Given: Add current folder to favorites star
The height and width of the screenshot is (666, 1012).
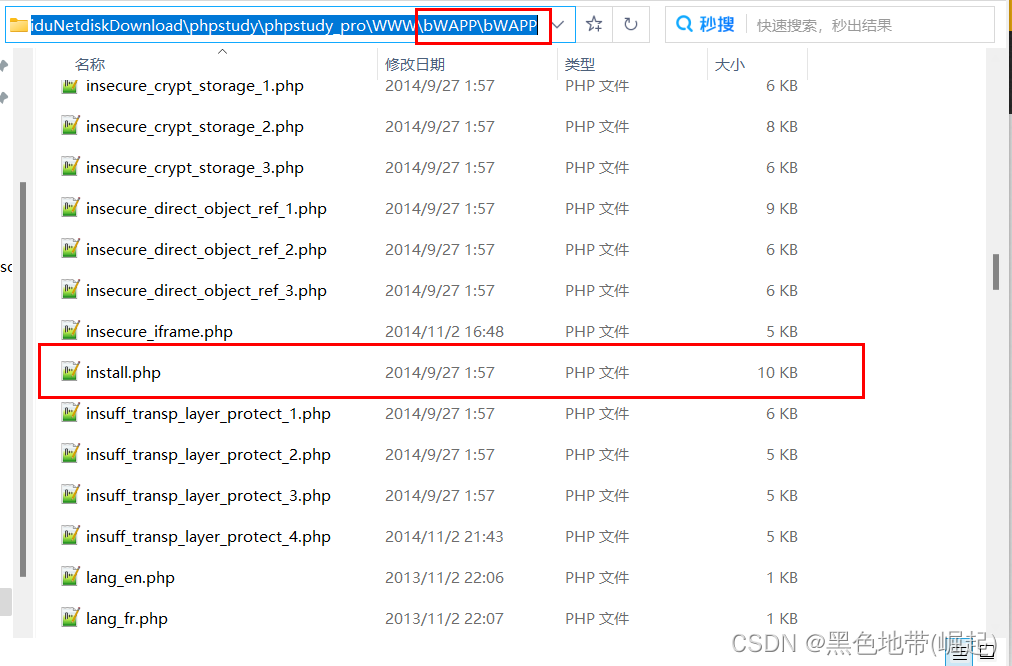Looking at the screenshot, I should (594, 25).
